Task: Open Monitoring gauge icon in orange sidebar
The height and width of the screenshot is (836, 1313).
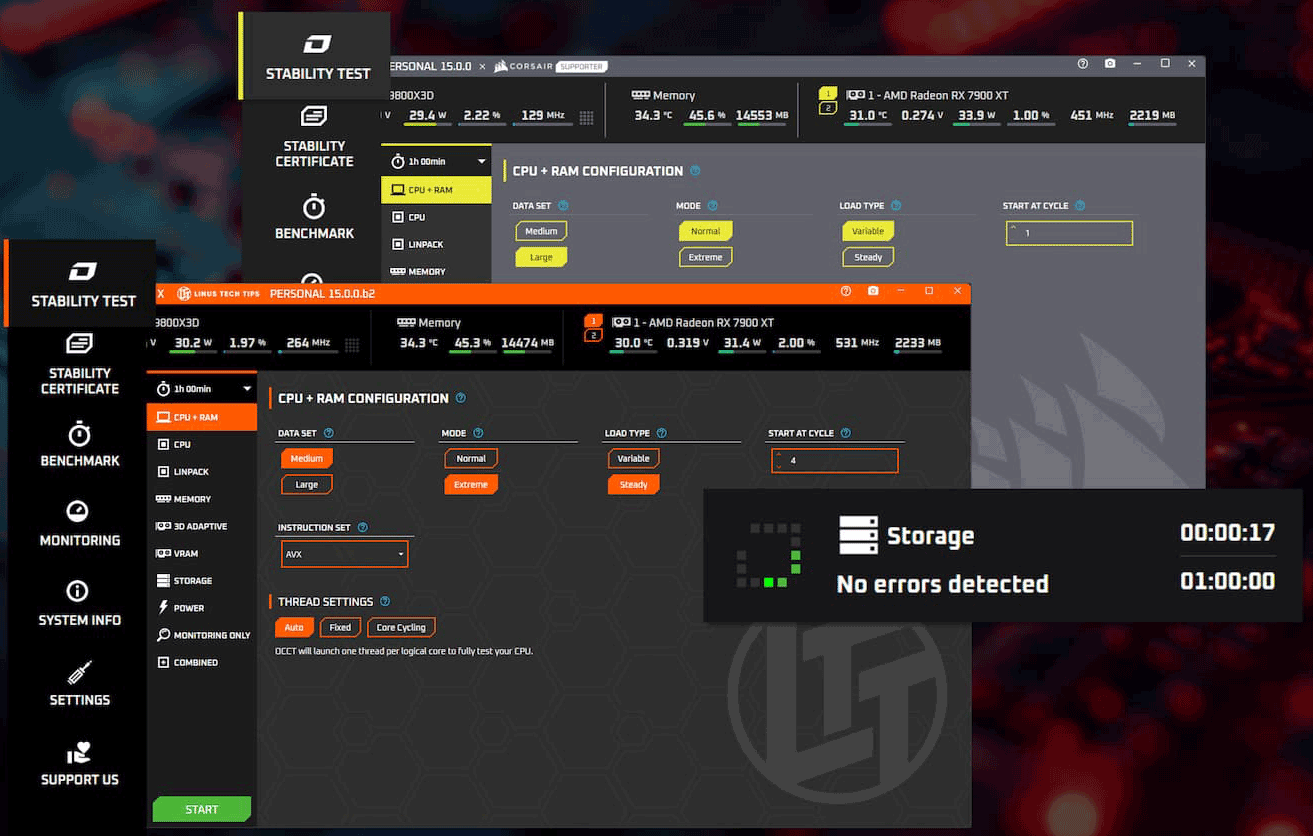Action: coord(78,511)
